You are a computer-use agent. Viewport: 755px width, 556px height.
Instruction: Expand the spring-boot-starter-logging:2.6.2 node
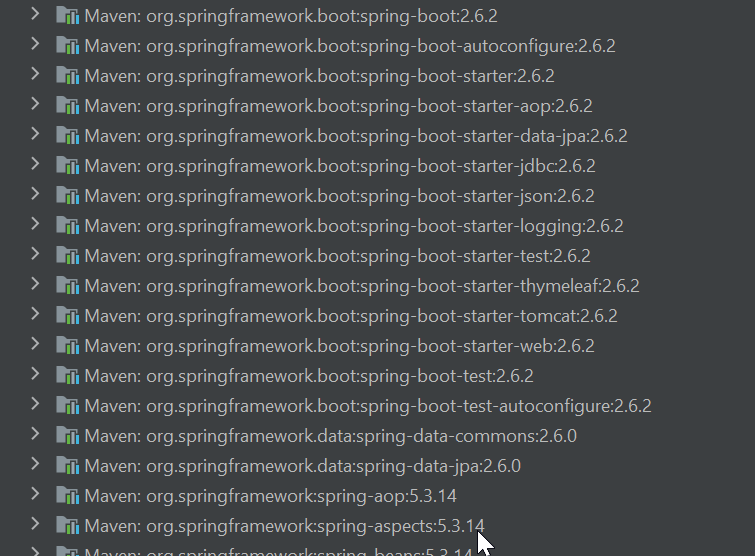pos(35,224)
